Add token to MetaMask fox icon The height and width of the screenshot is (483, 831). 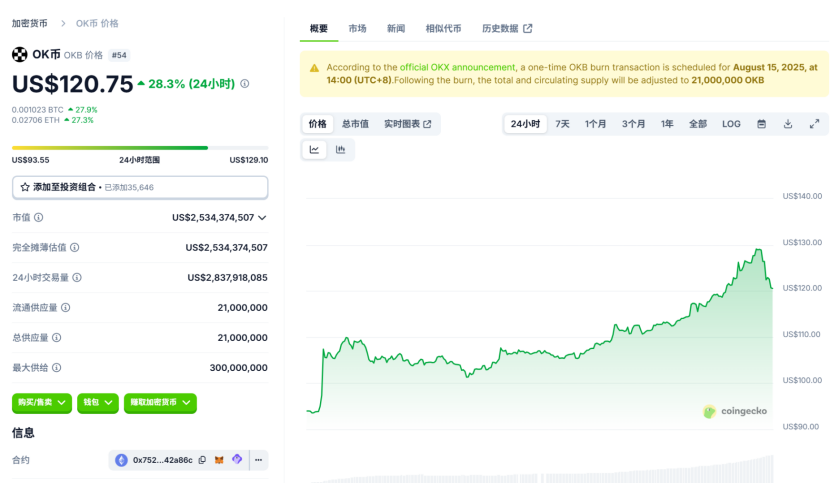click(219, 460)
